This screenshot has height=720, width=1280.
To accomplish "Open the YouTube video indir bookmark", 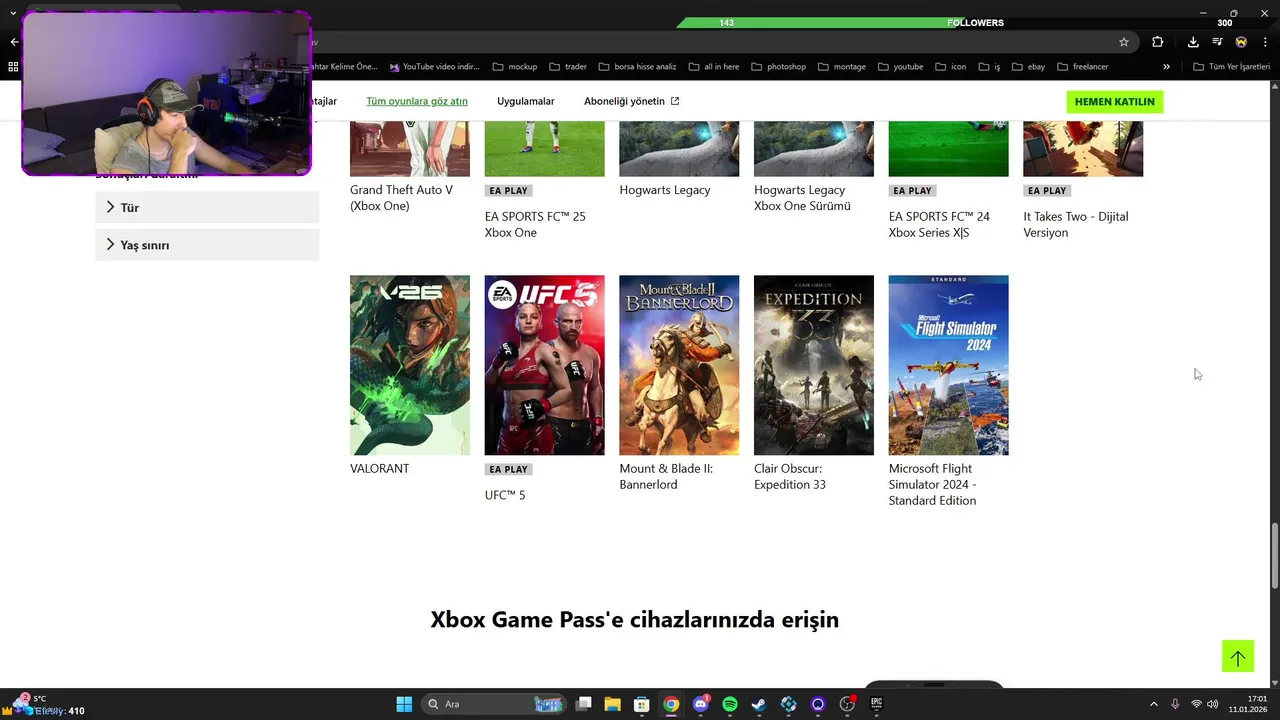I will (x=435, y=67).
